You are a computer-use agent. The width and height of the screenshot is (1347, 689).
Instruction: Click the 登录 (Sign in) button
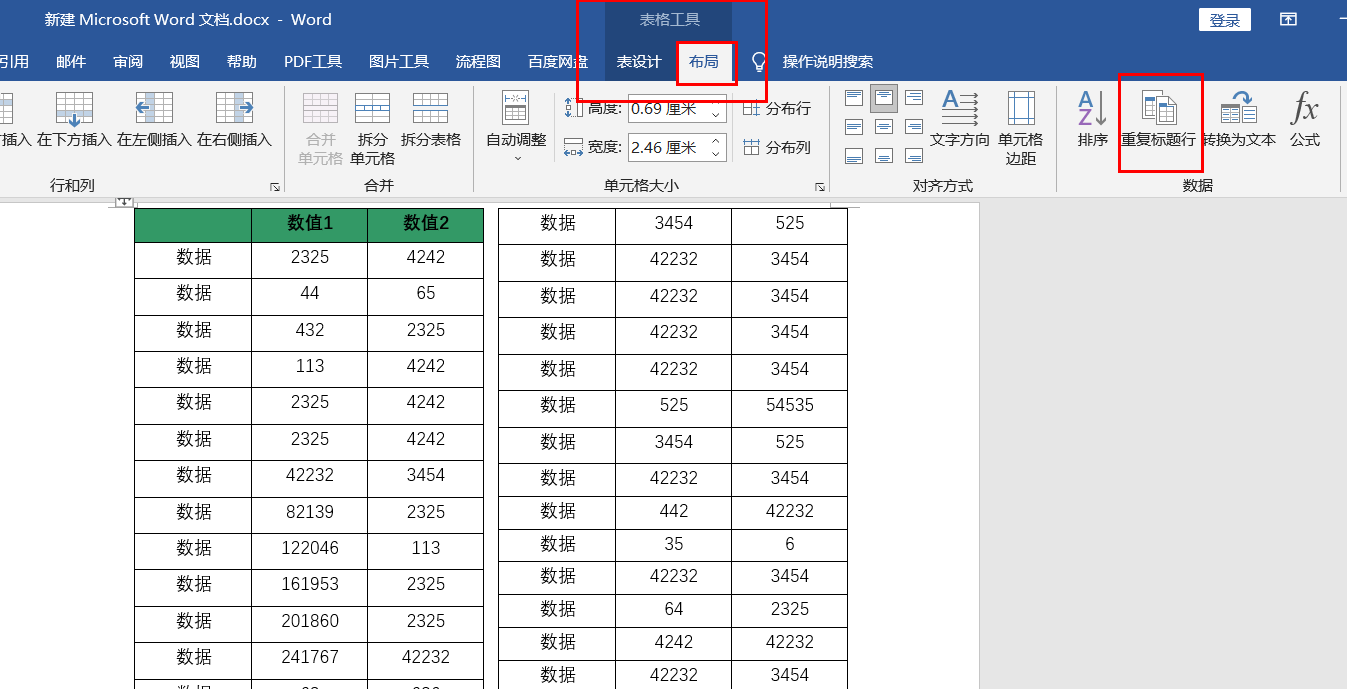point(1224,19)
